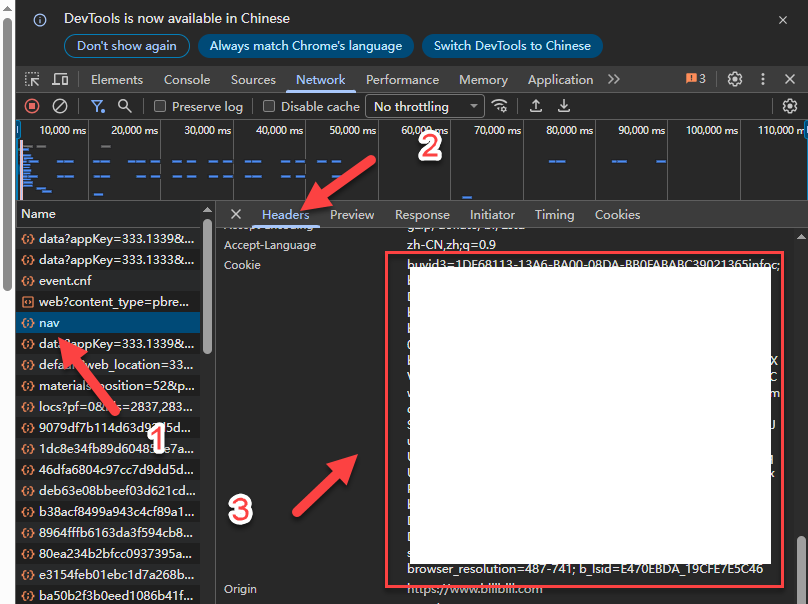Viewport: 808px width, 604px height.
Task: Click the export HAR download icon
Action: 564,106
